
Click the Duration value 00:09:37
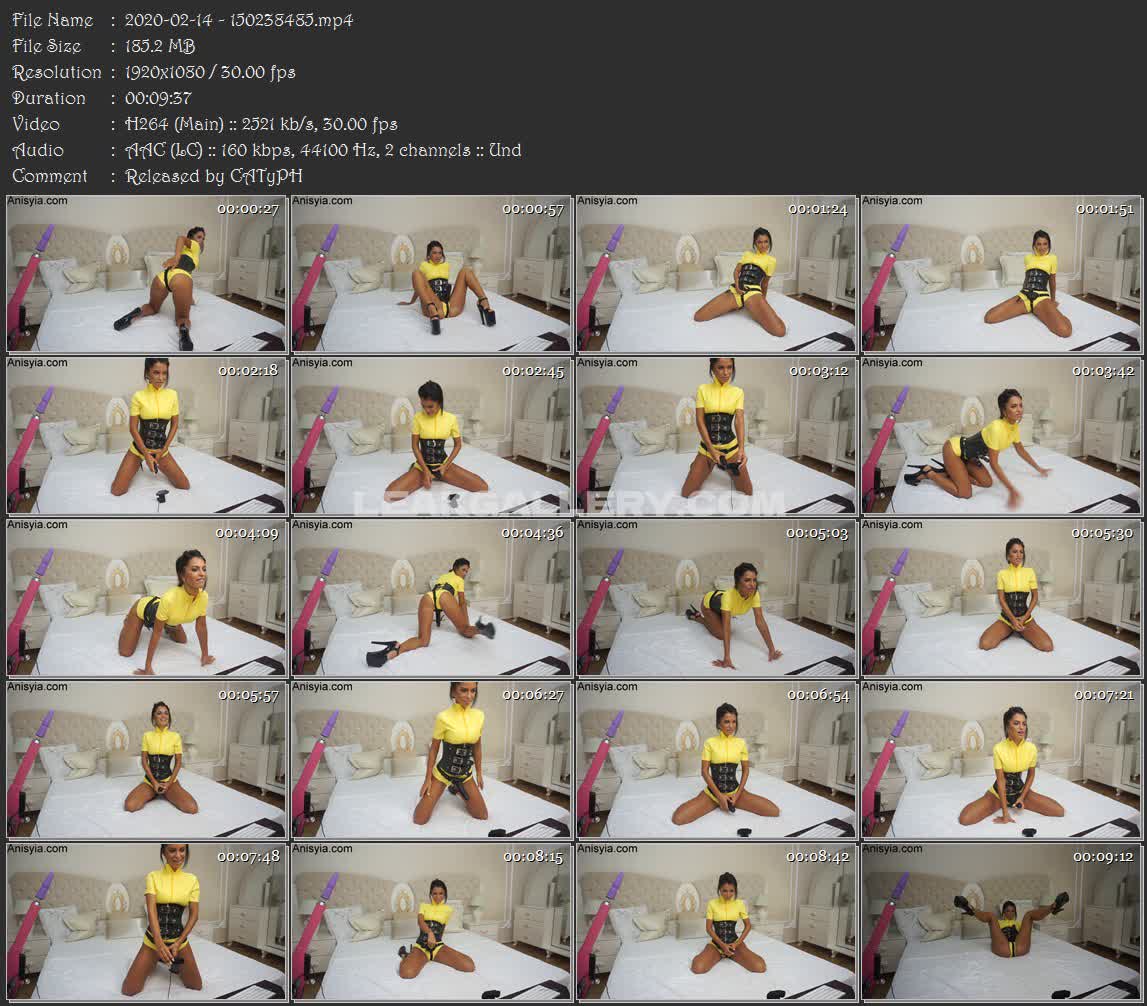(158, 98)
